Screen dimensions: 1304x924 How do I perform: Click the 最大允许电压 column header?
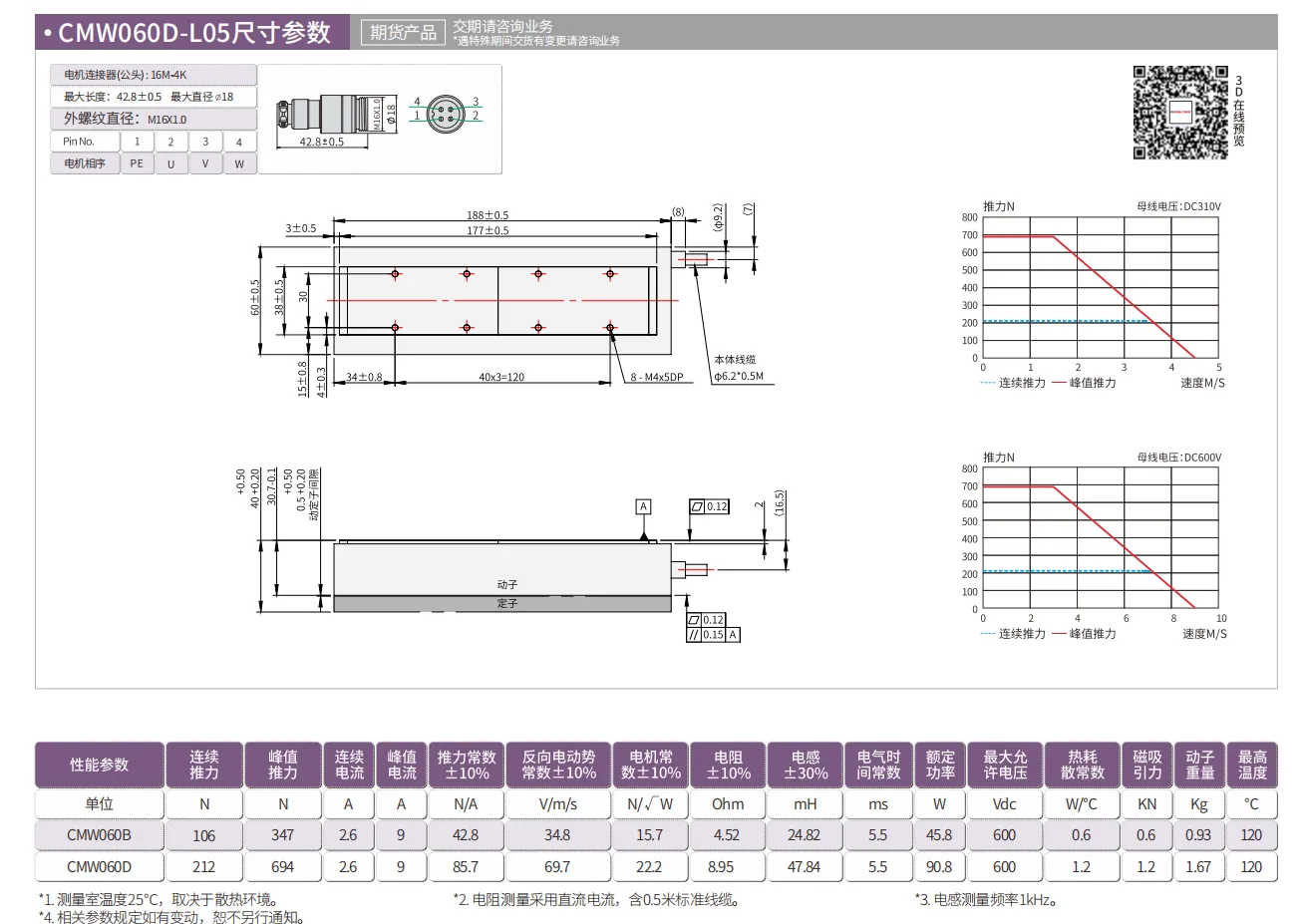point(1004,765)
